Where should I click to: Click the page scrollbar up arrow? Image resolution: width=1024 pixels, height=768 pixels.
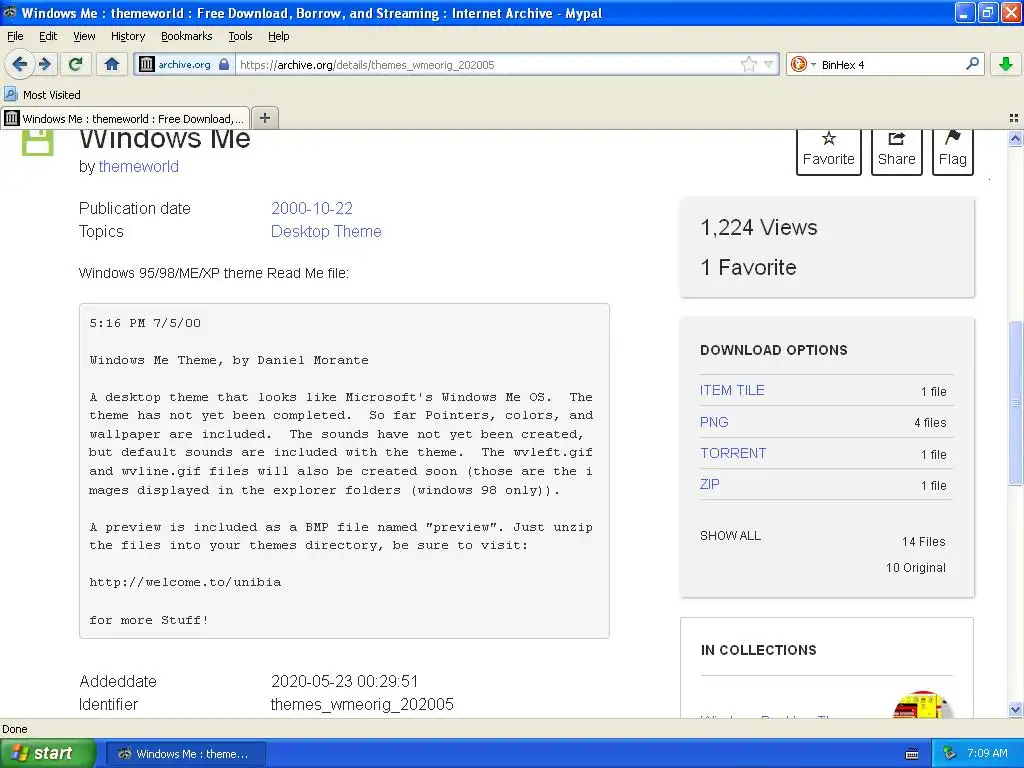(x=1015, y=138)
